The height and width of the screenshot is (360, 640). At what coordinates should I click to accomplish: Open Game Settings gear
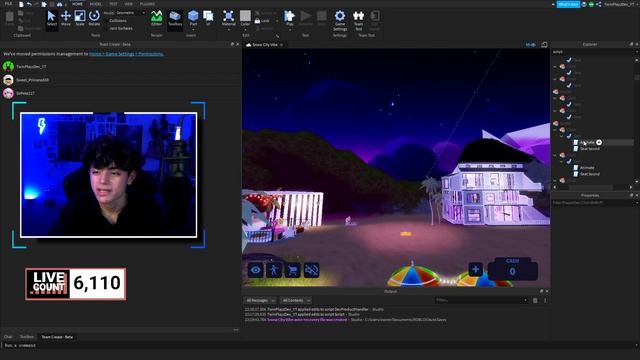pos(340,20)
